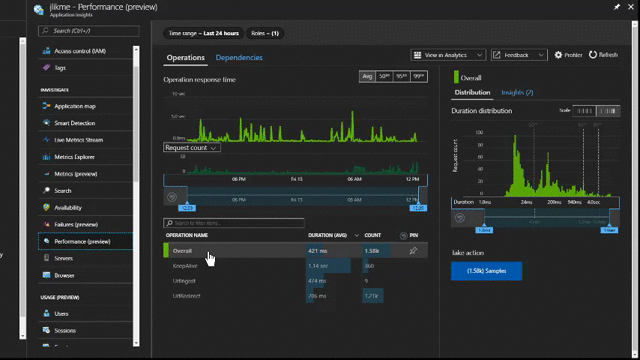Viewport: 640px width, 360px height.
Task: Select 99th percentile aggregation
Action: [419, 76]
